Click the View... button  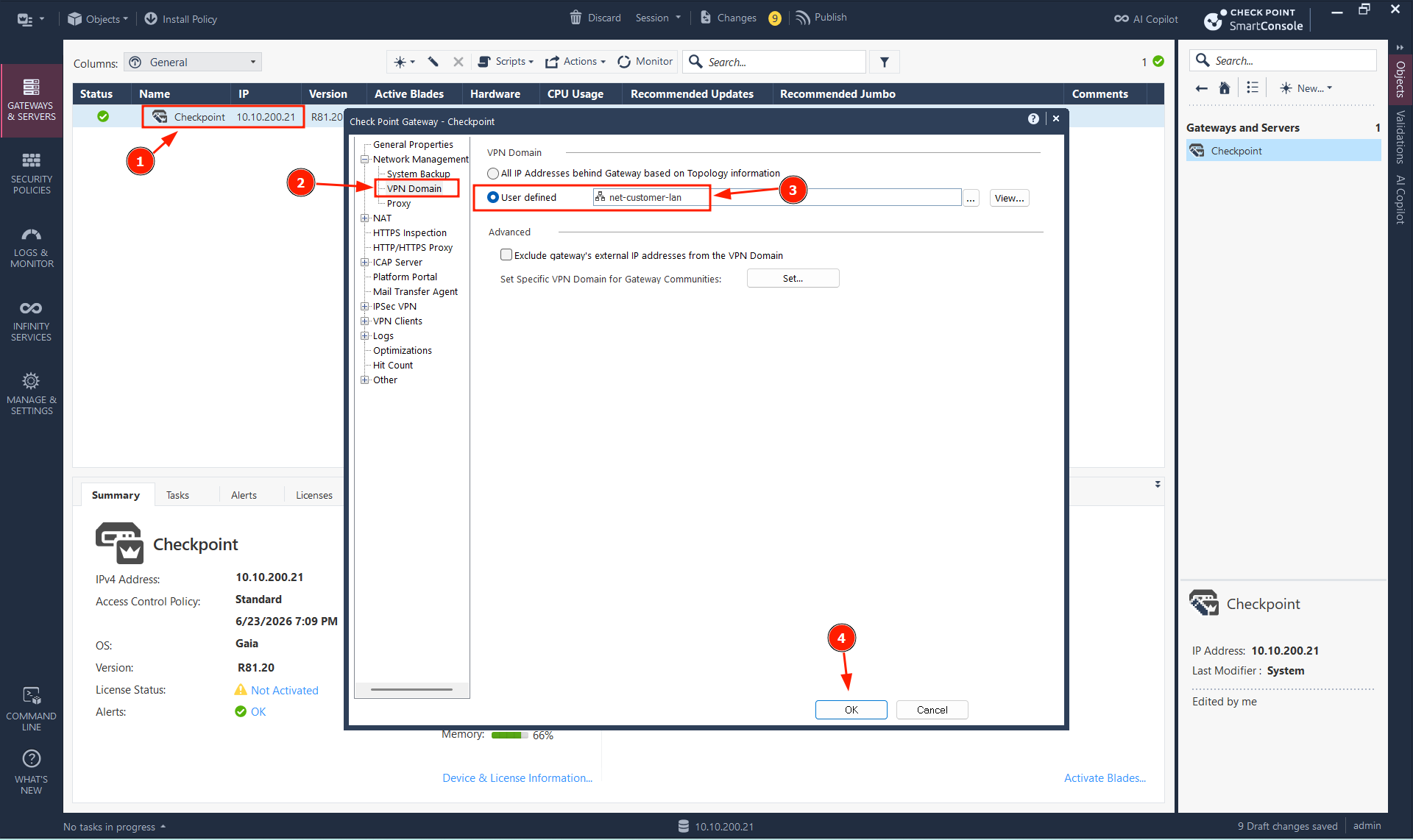(x=1009, y=198)
